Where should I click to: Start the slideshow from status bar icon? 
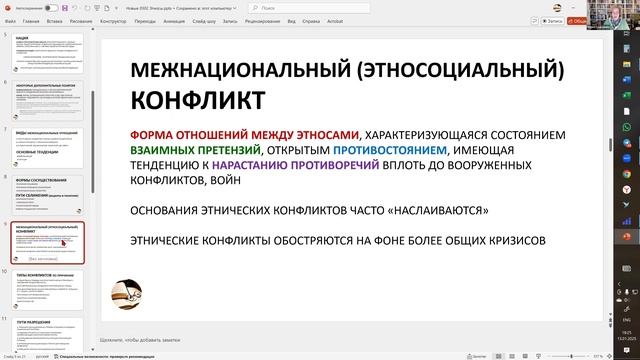[538, 356]
